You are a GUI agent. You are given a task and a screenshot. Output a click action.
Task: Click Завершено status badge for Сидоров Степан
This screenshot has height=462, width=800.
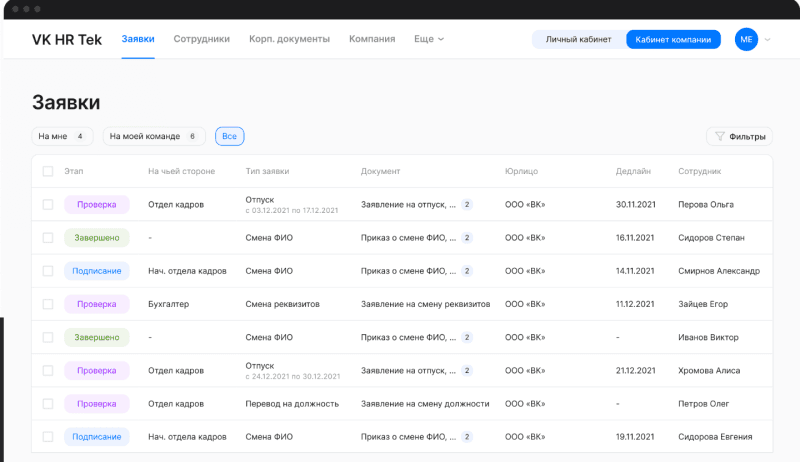(97, 238)
